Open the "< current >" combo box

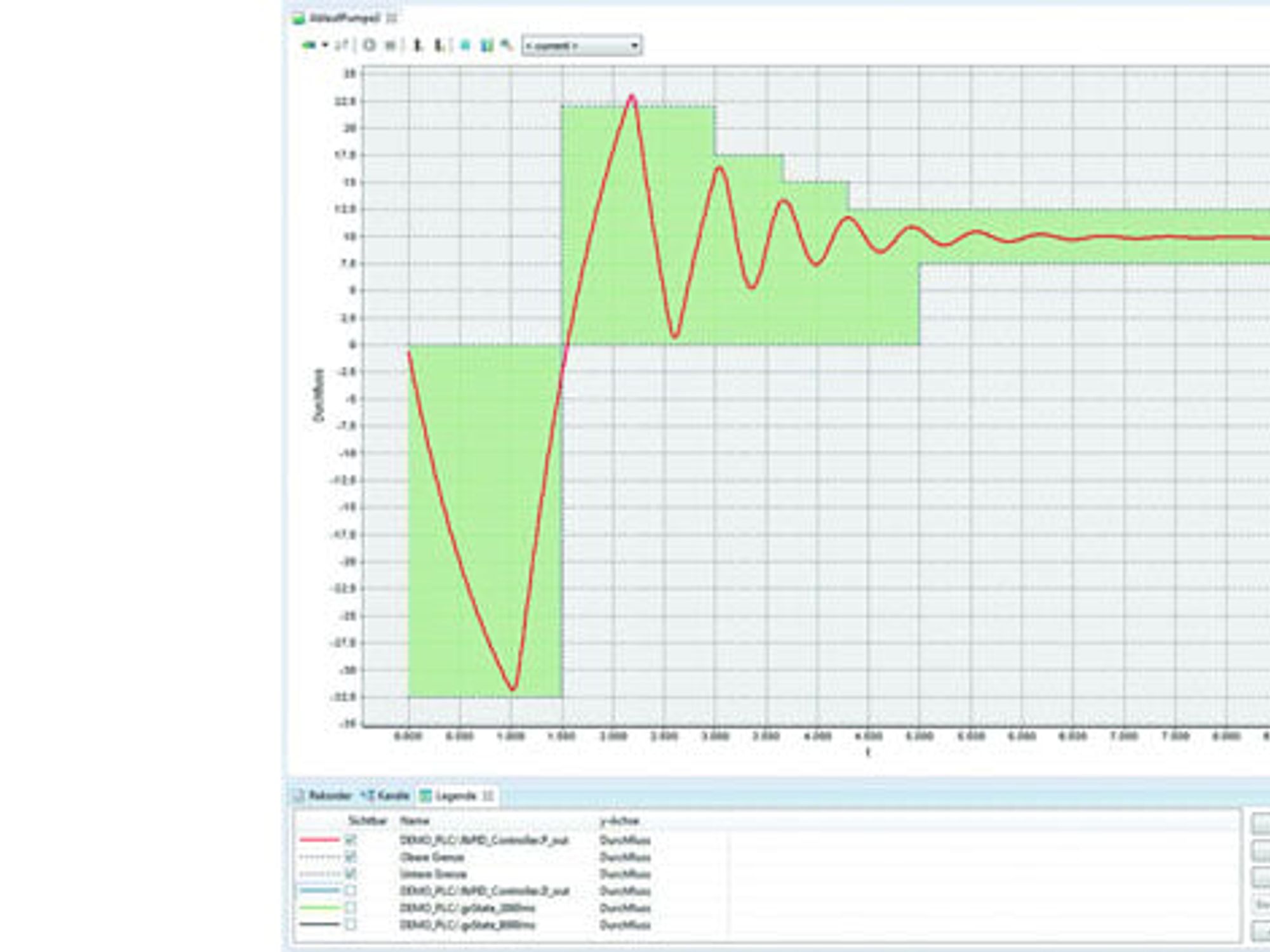pos(582,46)
